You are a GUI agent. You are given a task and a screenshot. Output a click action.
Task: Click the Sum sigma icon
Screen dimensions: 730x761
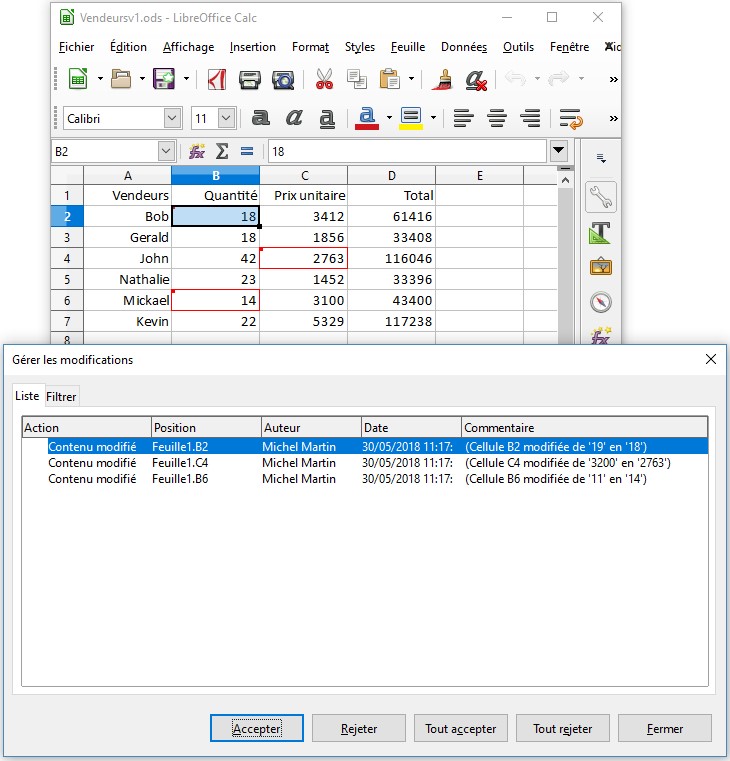coord(222,151)
